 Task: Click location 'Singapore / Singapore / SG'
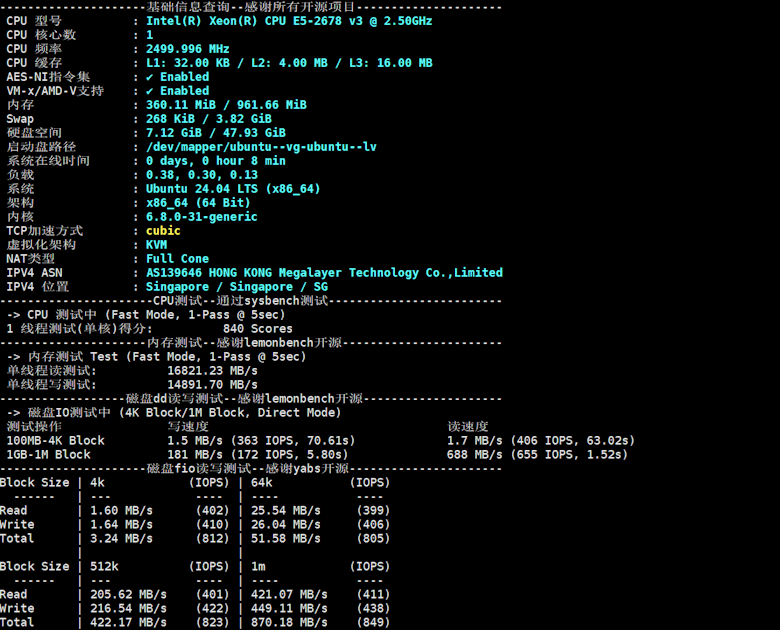[237, 287]
